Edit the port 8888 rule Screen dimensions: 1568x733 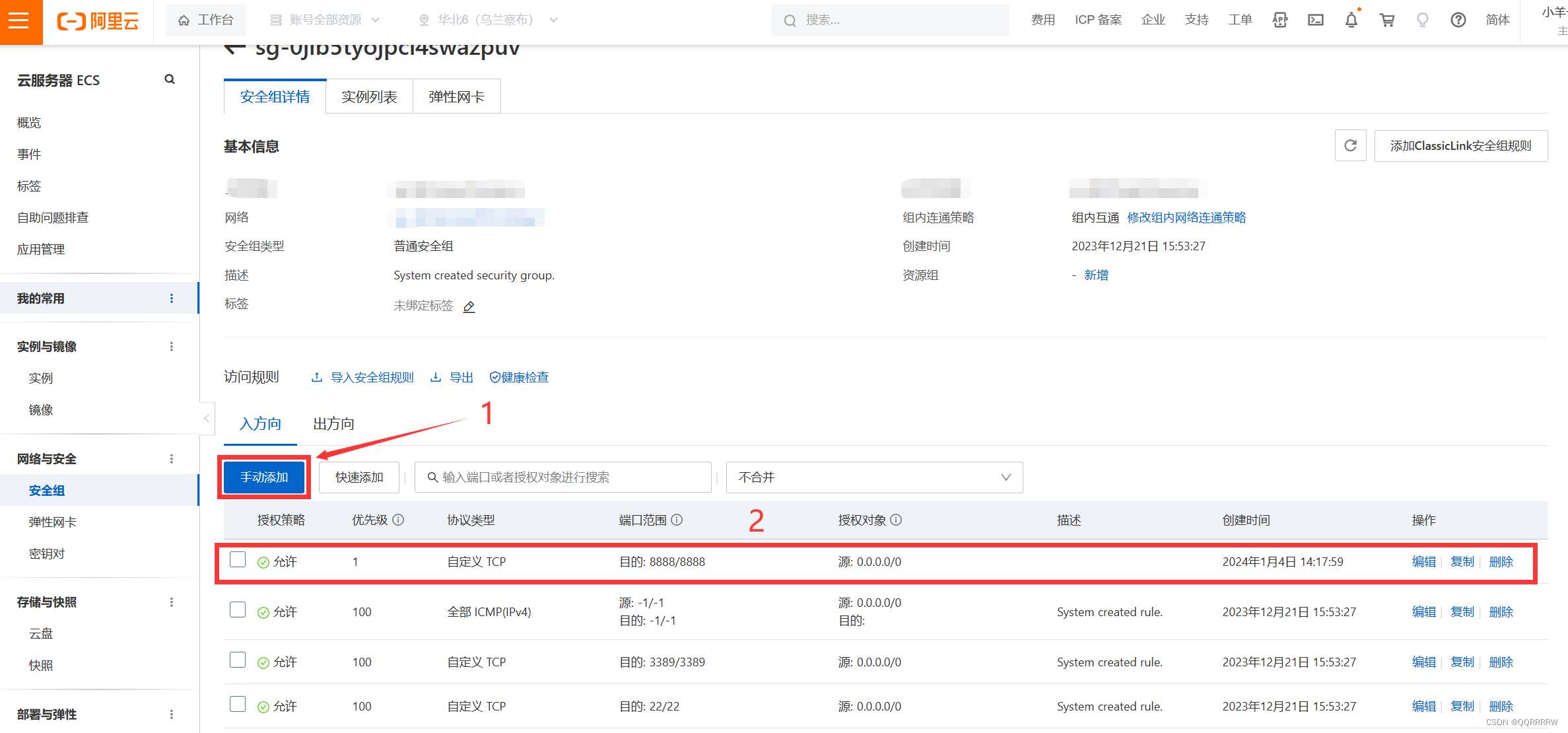point(1424,562)
